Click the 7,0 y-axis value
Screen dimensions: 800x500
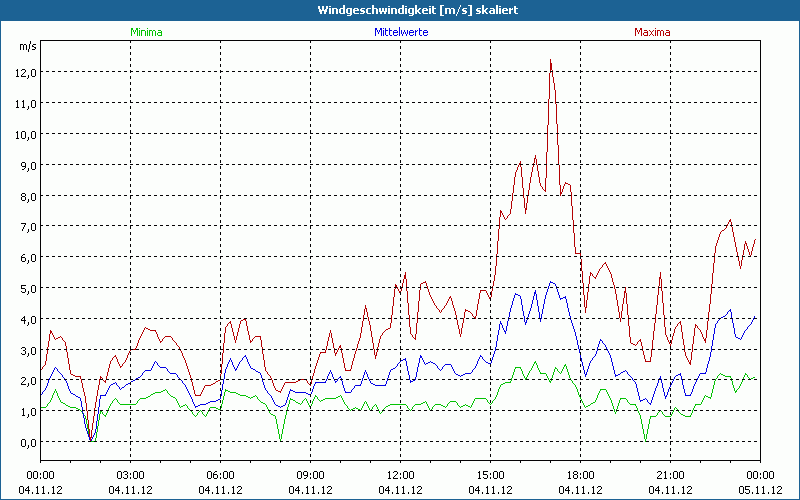[29, 227]
